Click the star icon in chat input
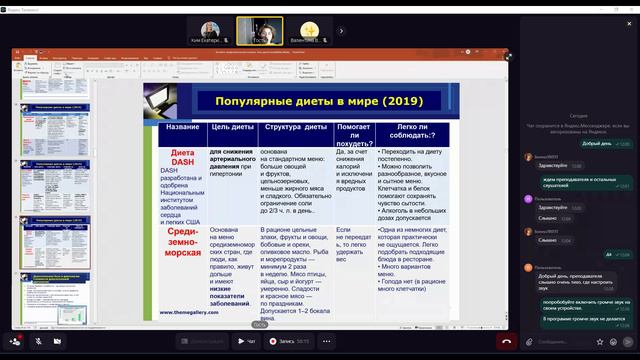 click(x=600, y=342)
